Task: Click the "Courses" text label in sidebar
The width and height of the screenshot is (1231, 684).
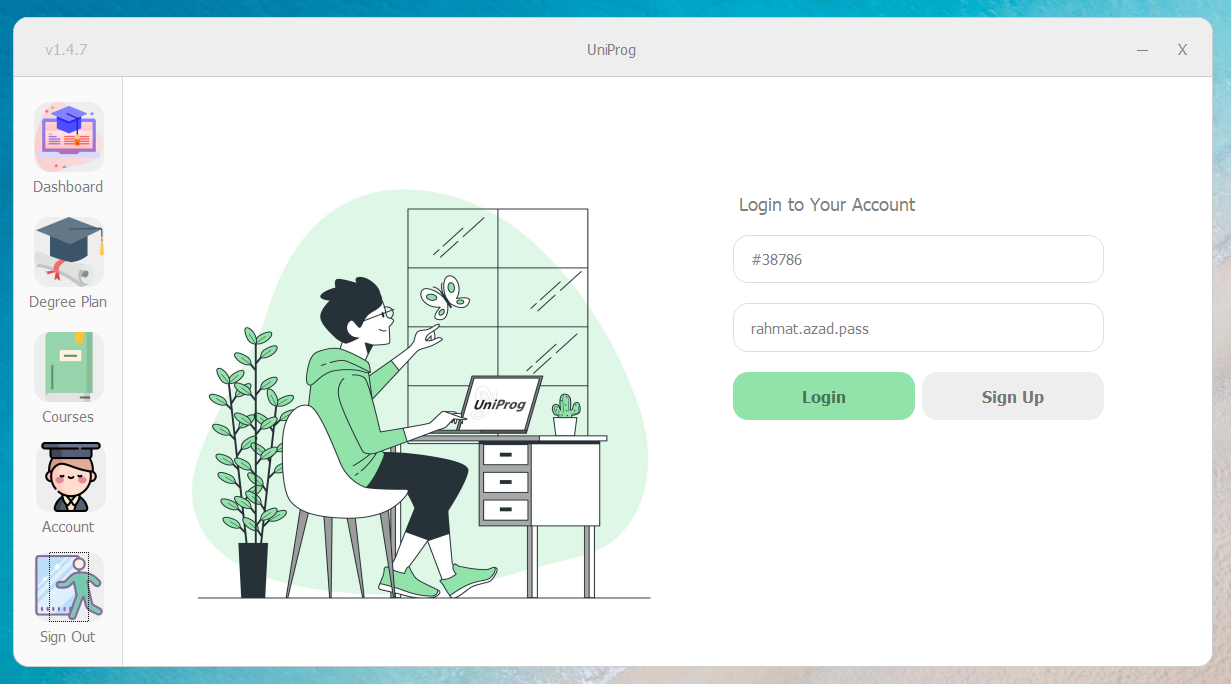Action: (x=68, y=417)
